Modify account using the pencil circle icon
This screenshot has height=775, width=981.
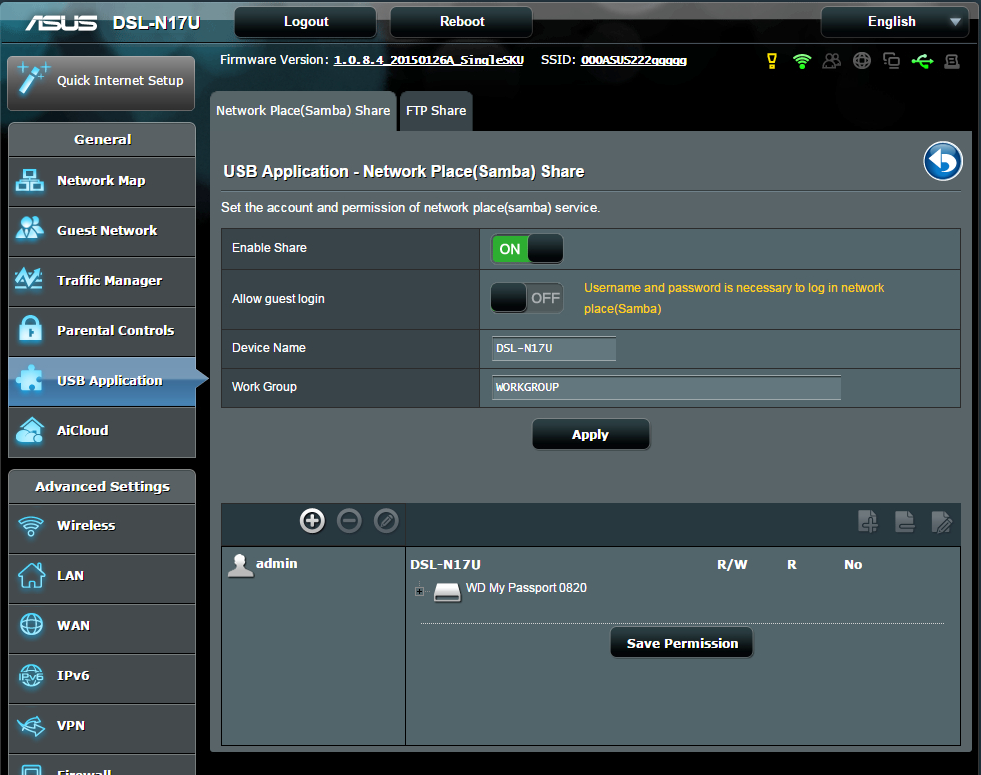[386, 520]
